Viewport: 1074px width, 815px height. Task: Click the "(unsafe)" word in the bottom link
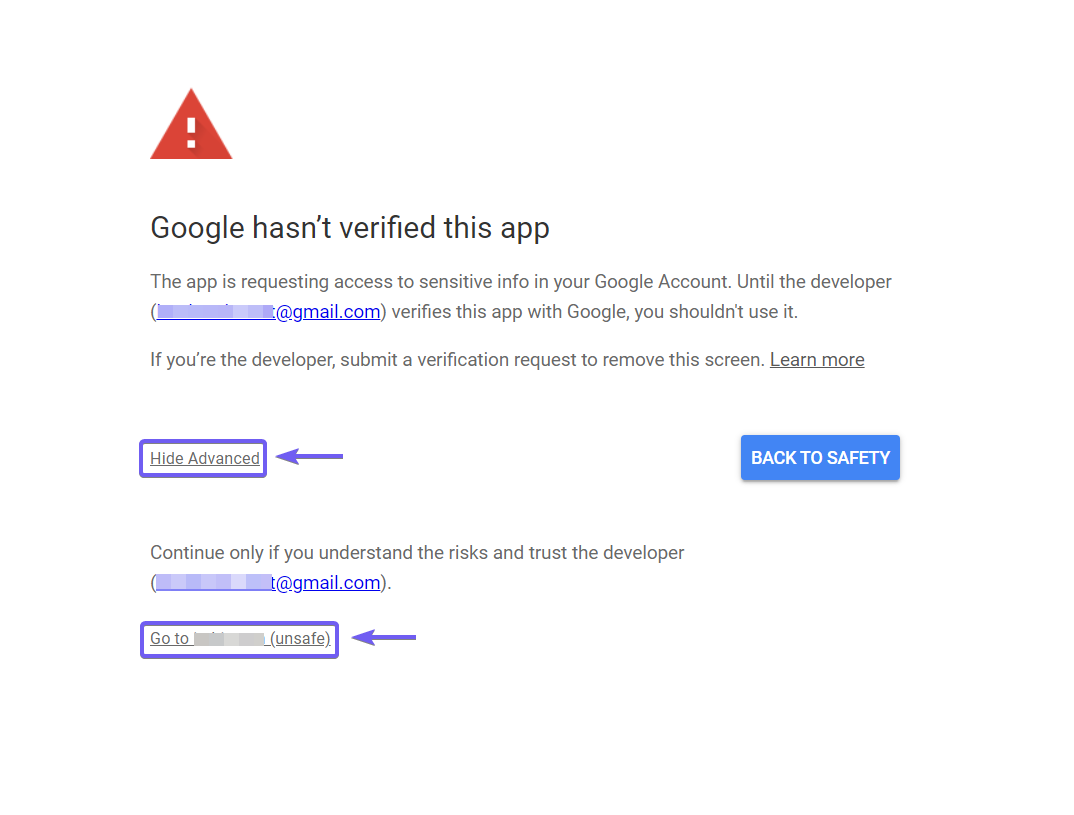pos(300,638)
